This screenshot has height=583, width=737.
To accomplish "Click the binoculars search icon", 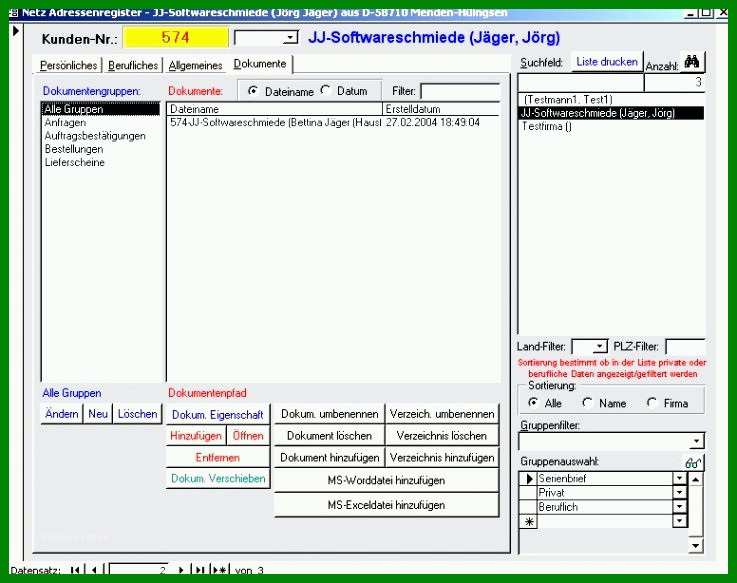I will (x=692, y=62).
